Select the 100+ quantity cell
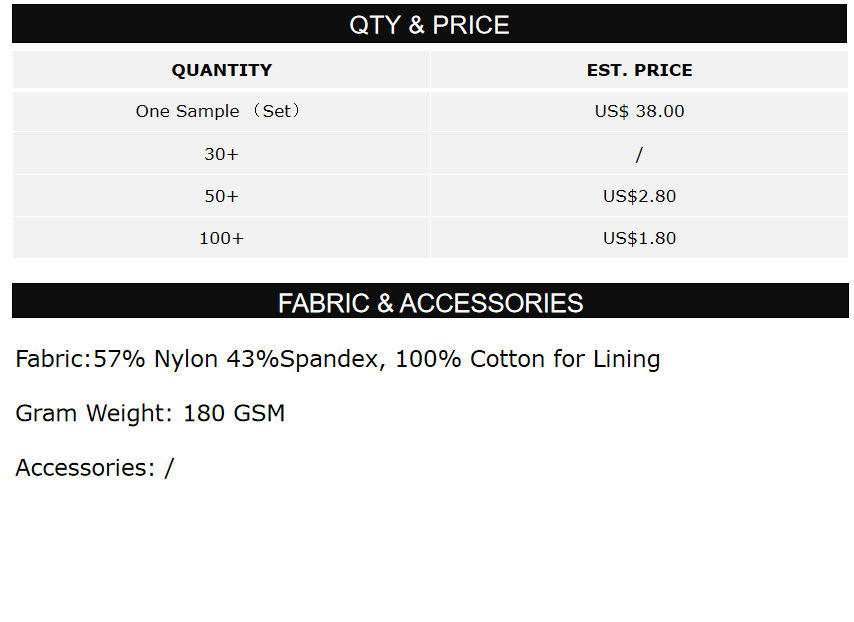Screen dimensions: 854x622 tap(221, 238)
